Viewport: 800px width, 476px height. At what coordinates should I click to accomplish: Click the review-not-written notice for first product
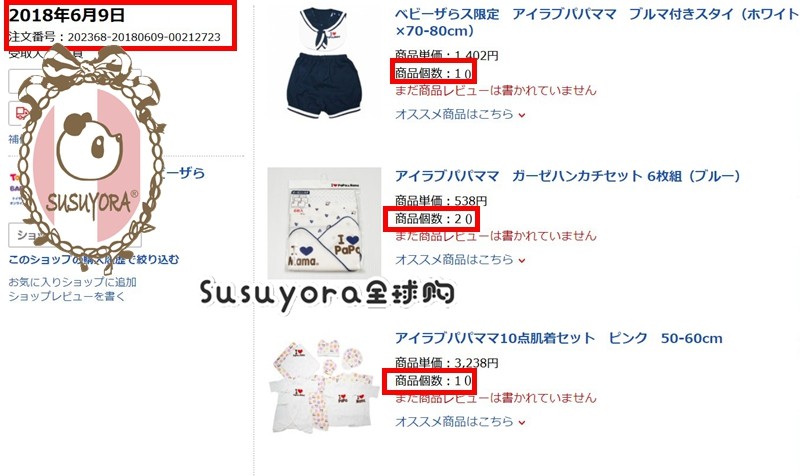pos(495,90)
